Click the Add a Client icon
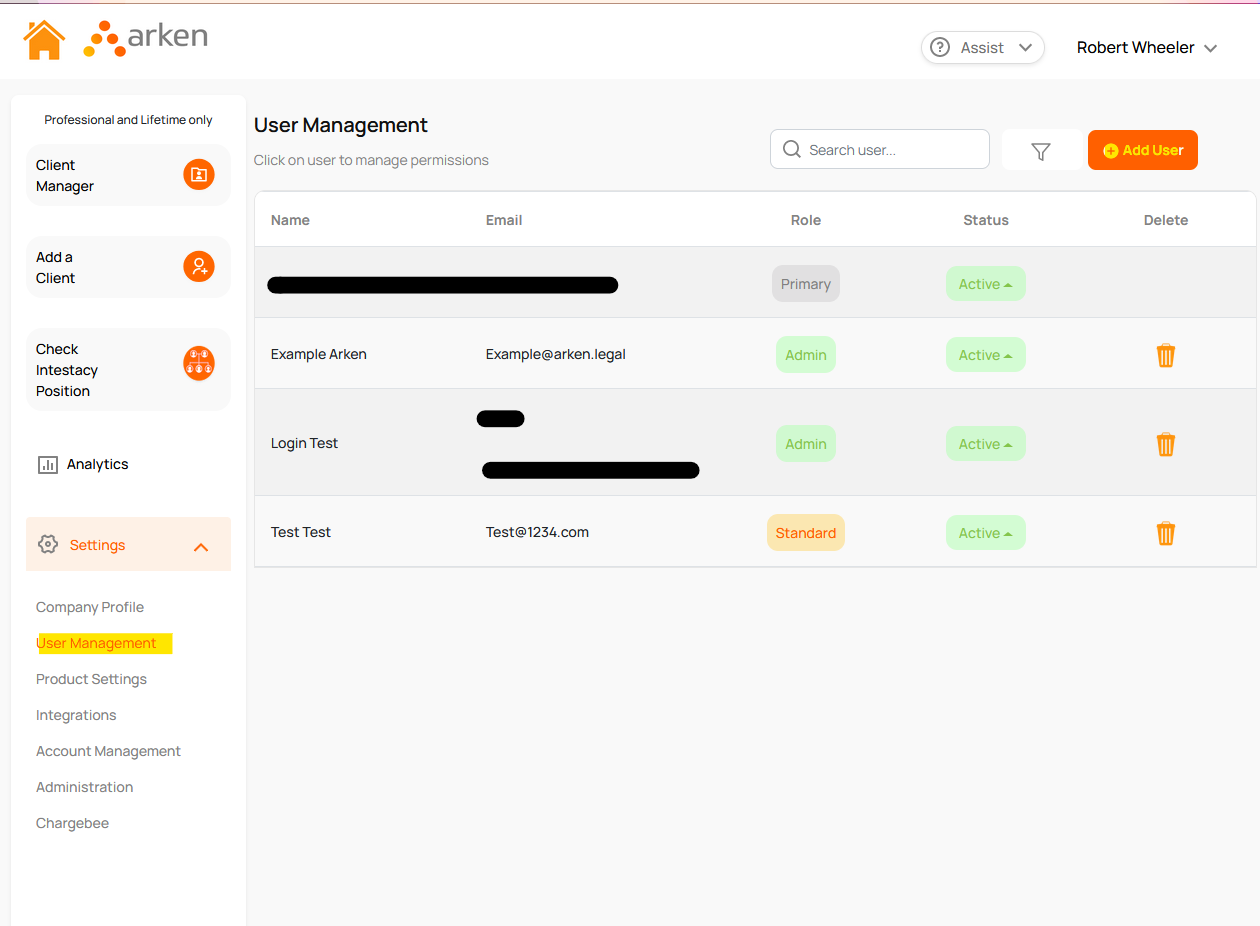This screenshot has height=926, width=1260. click(x=199, y=267)
